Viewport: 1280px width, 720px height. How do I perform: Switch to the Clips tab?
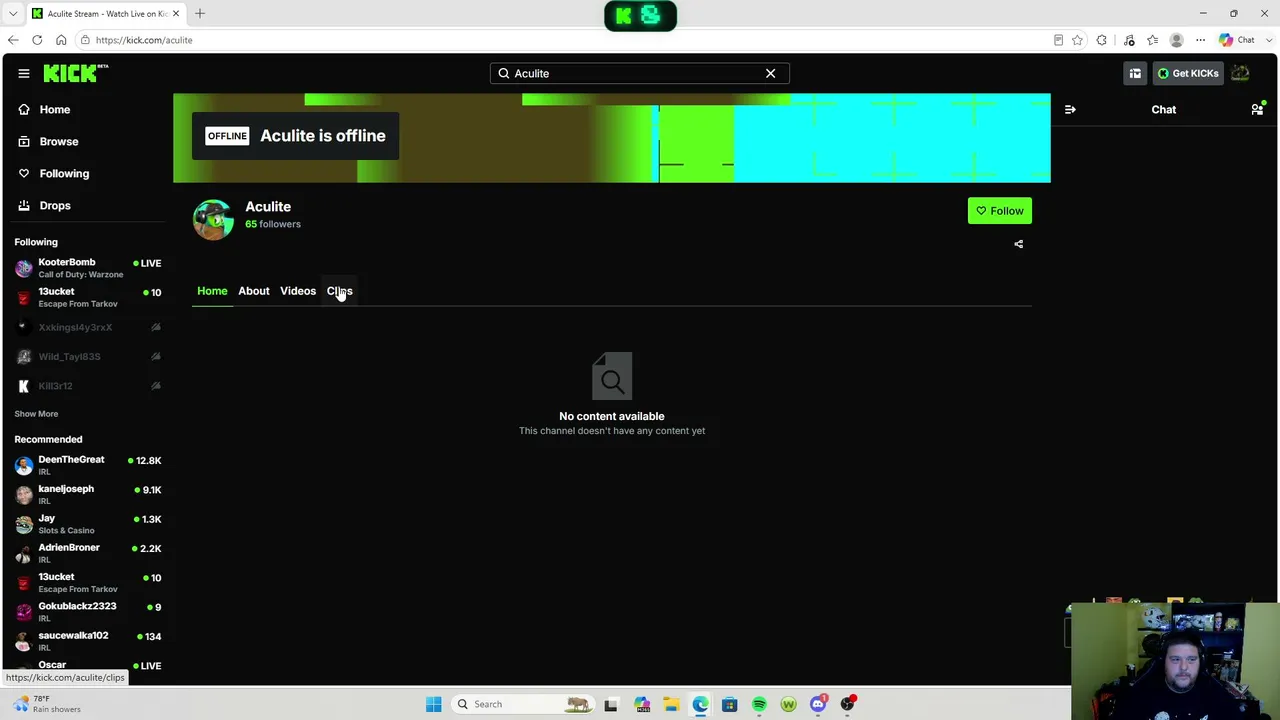340,291
